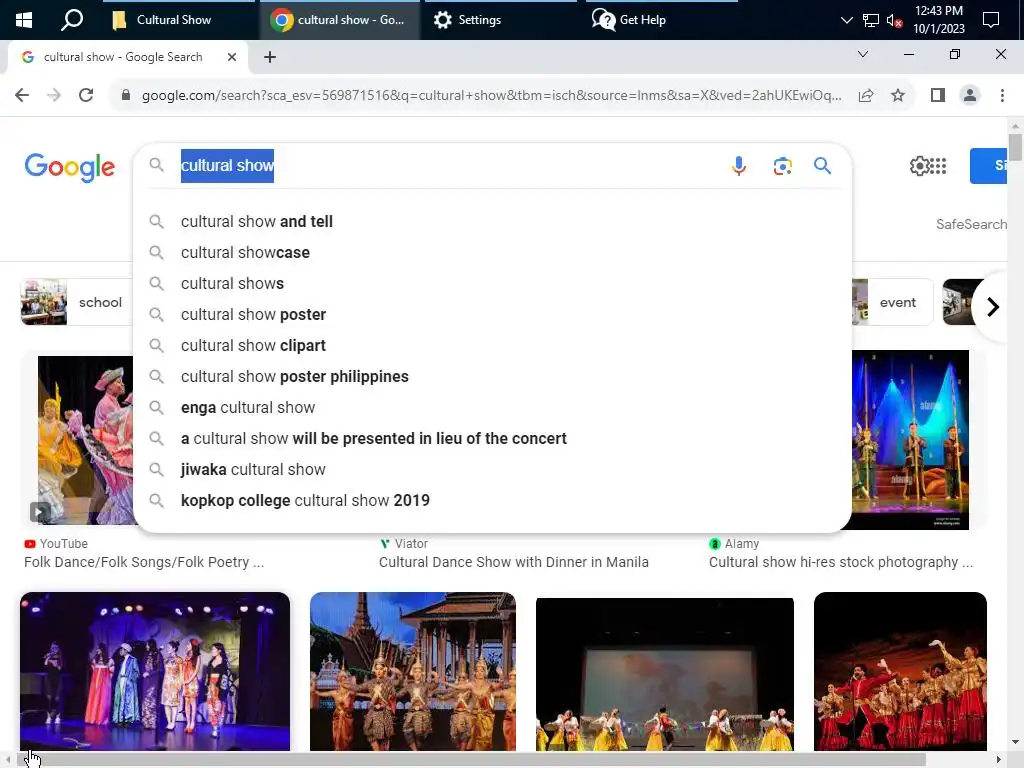Select the cultural show Google Search tab
This screenshot has height=768, width=1024.
tap(124, 57)
